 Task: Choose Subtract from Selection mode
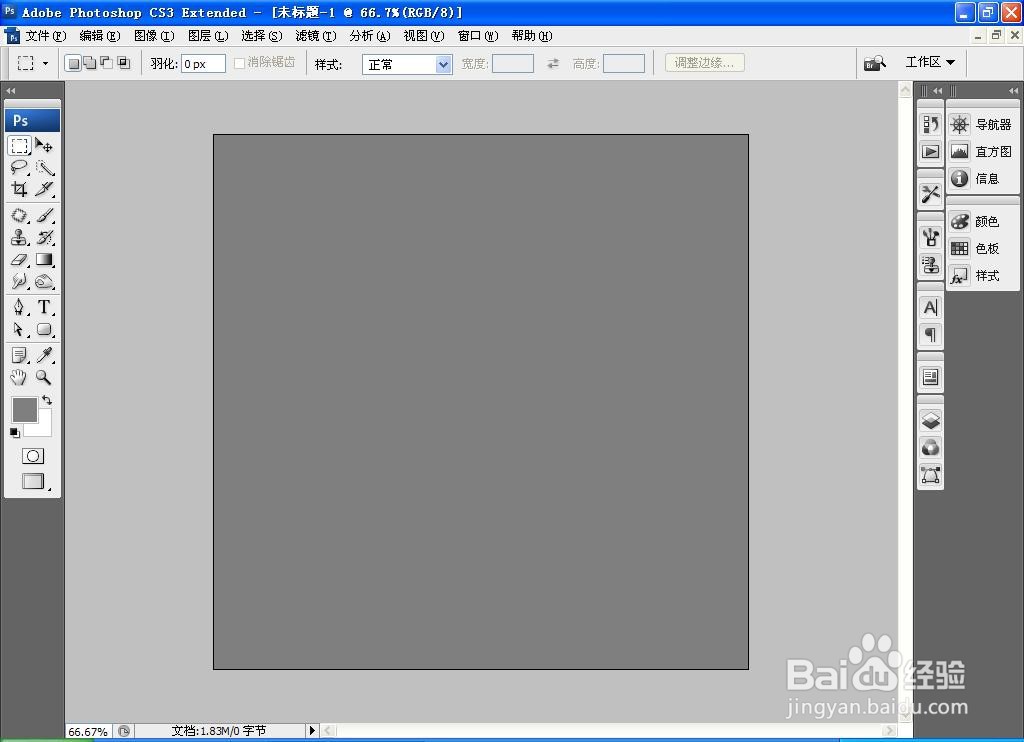(x=106, y=63)
